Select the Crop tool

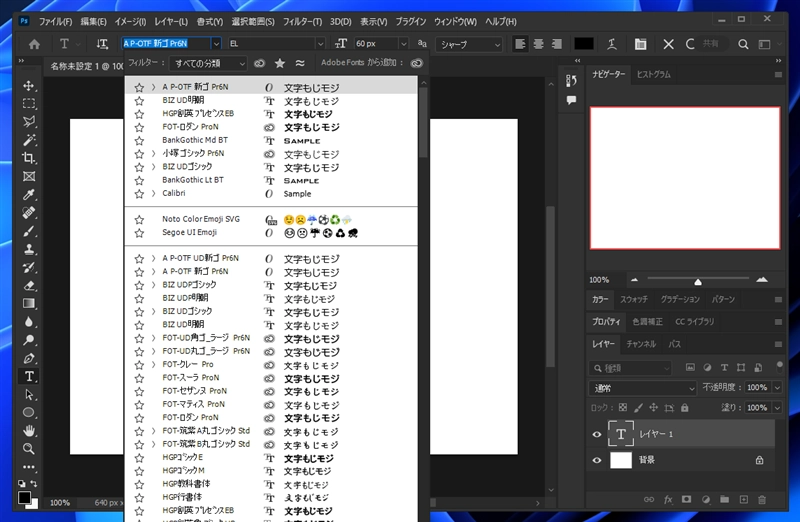[29, 158]
